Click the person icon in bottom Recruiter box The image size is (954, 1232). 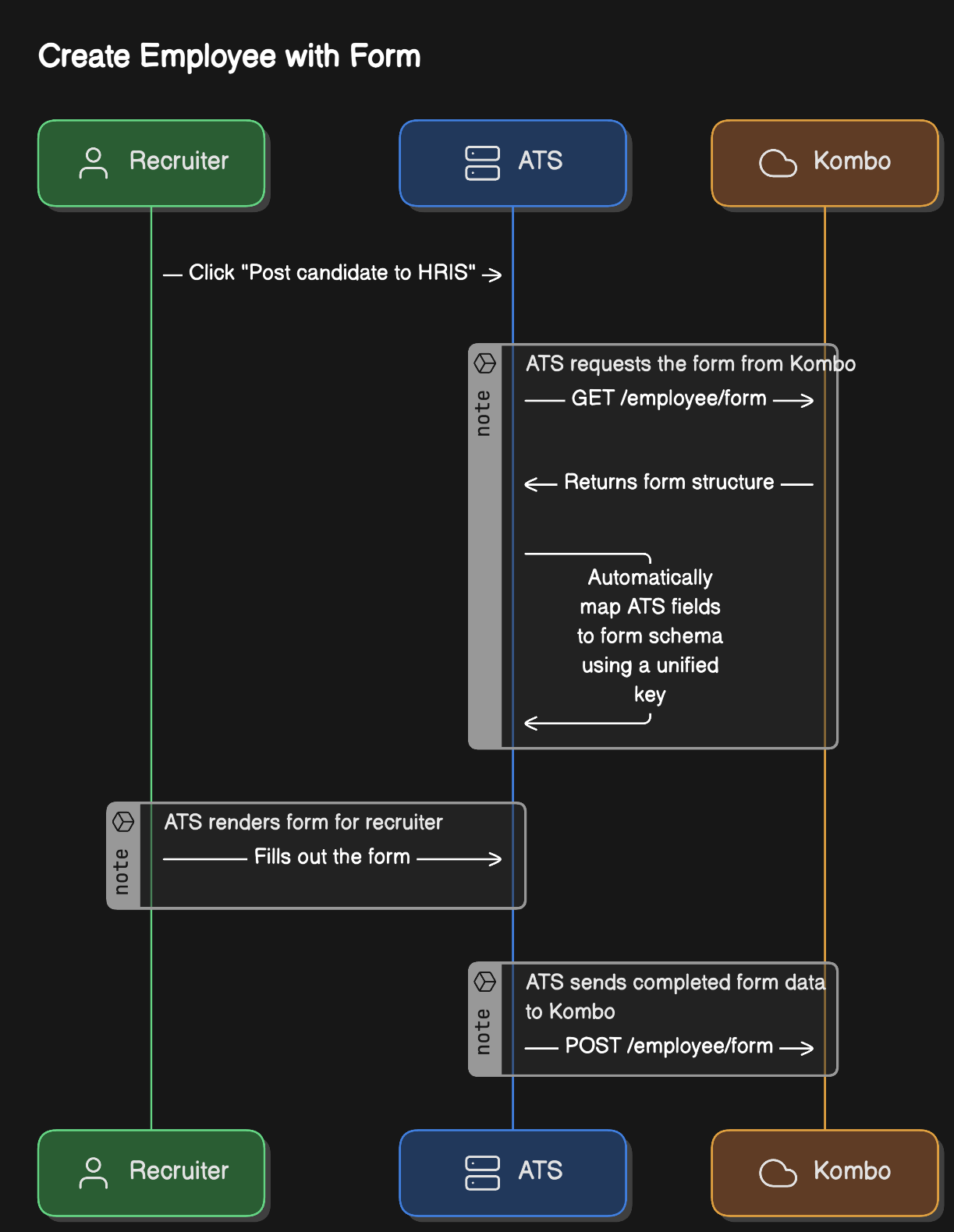tap(94, 1173)
